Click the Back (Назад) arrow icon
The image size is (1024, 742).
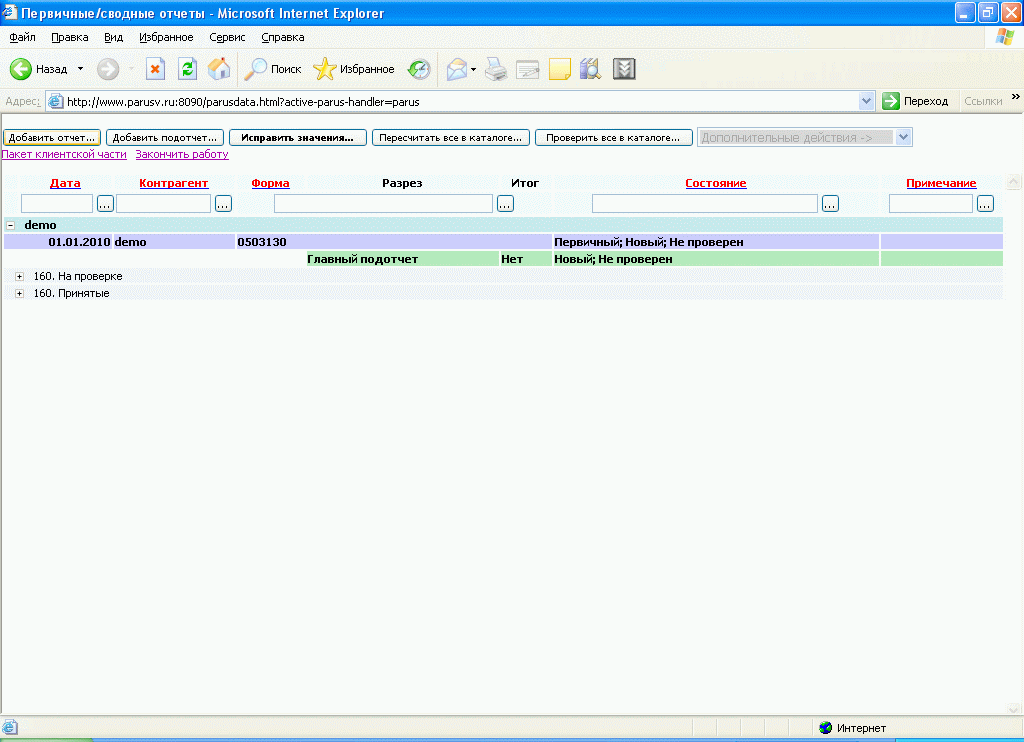[x=20, y=69]
